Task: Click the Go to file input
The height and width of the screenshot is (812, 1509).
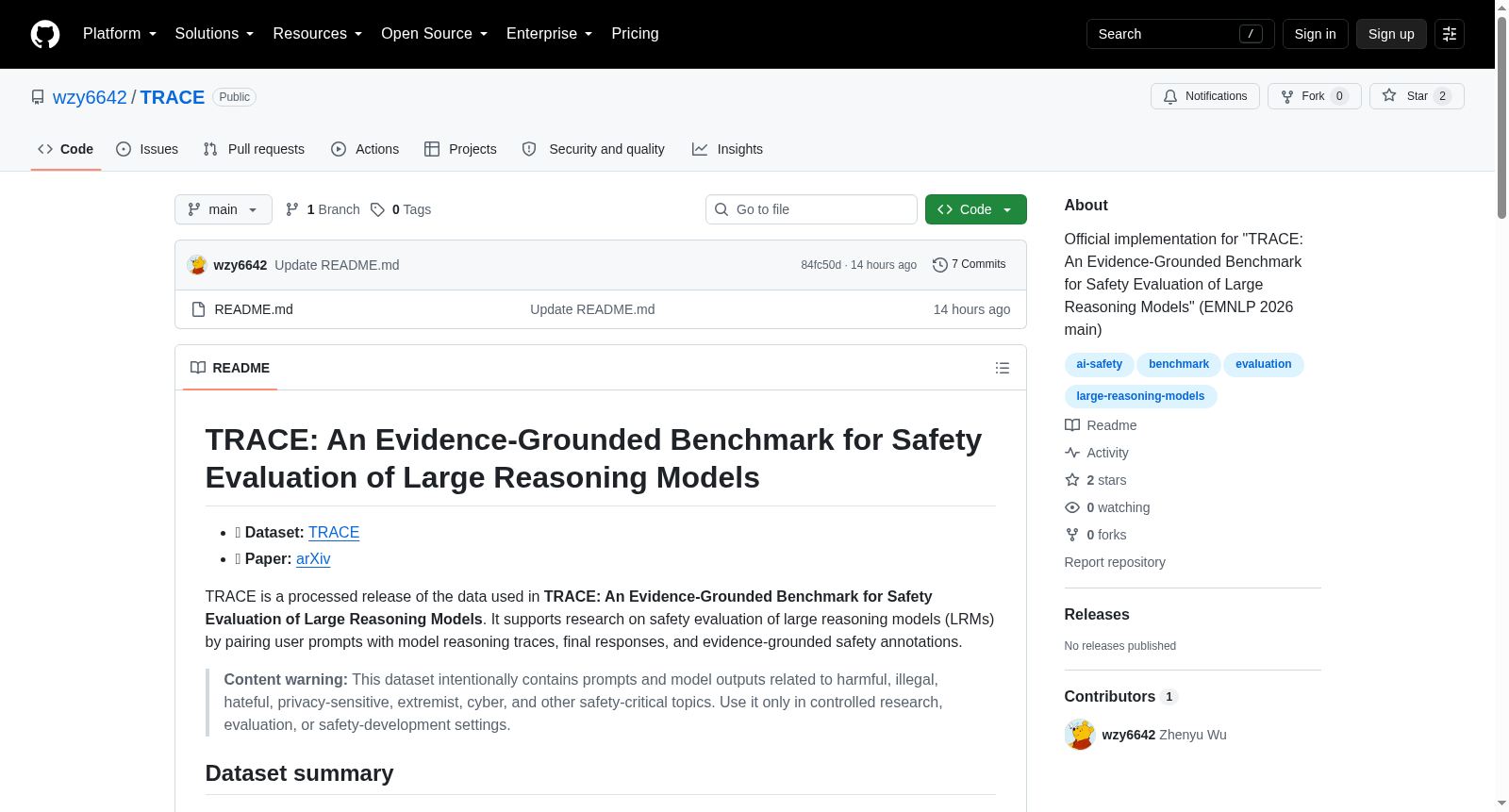Action: click(x=811, y=209)
